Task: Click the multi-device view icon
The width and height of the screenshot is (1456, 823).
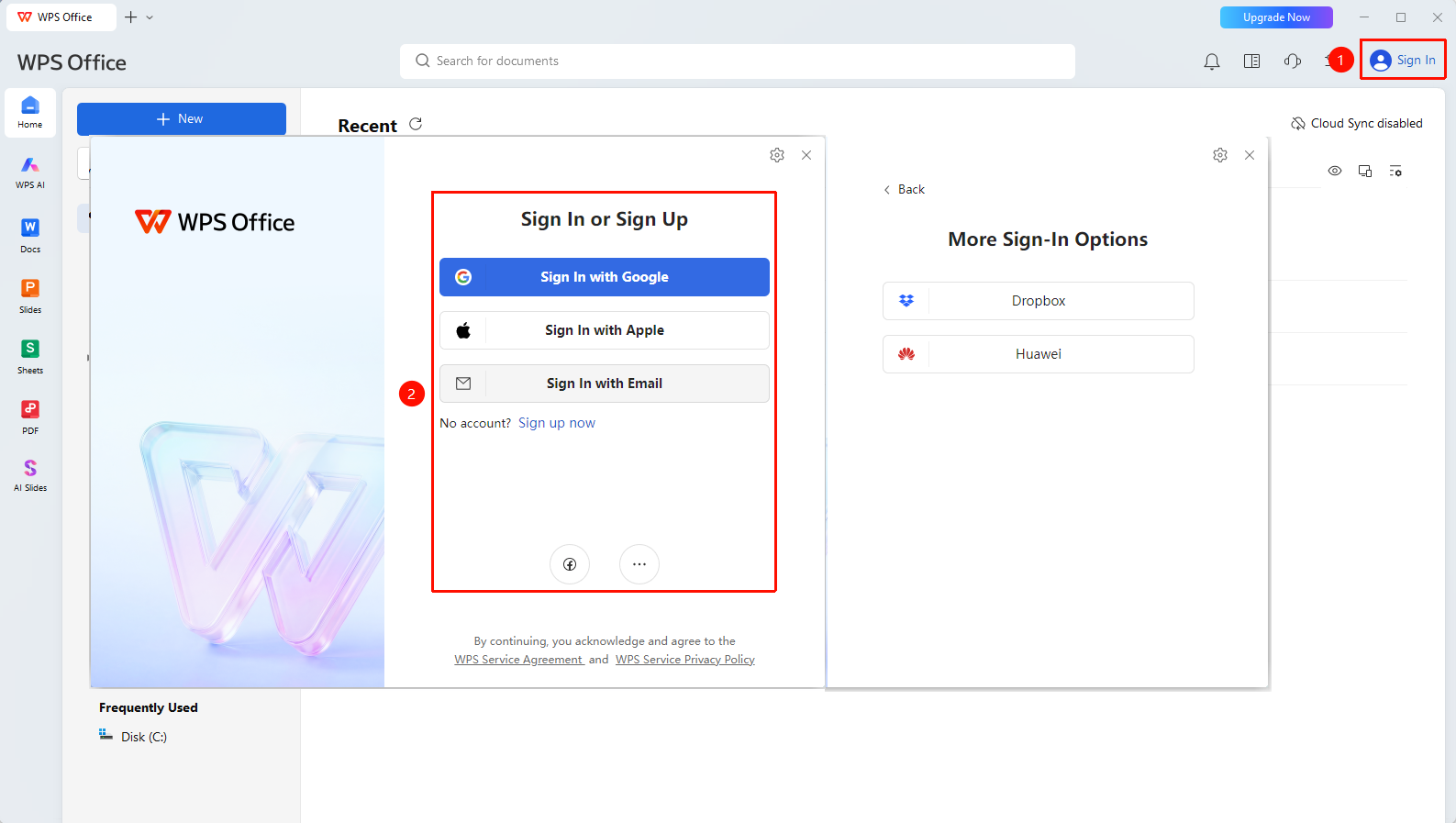Action: pos(1365,171)
